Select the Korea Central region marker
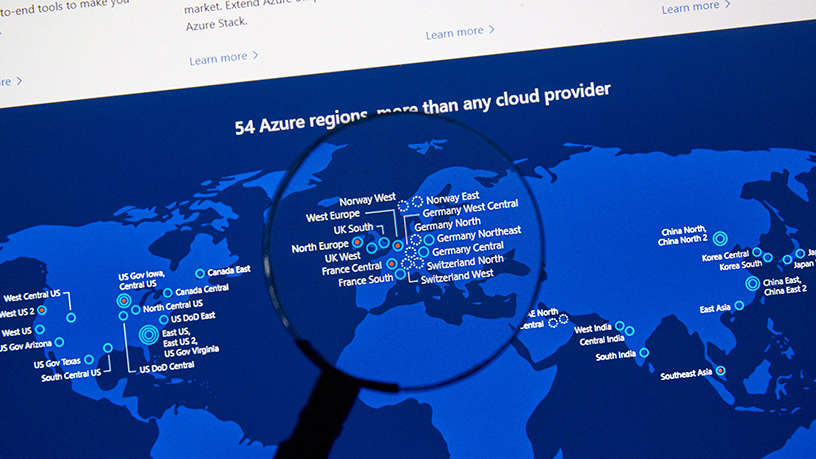Viewport: 816px width, 459px height. point(757,253)
